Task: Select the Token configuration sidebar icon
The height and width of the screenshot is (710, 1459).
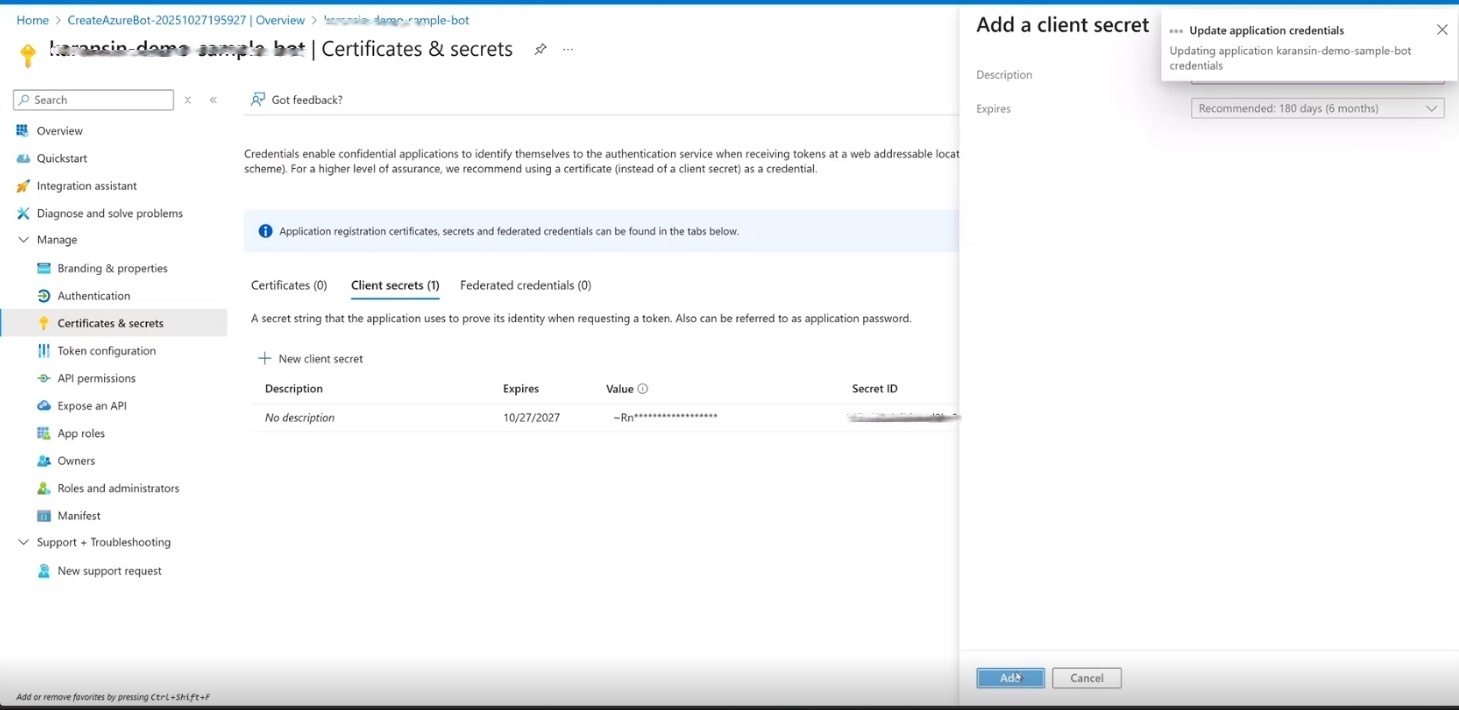Action: tap(46, 350)
